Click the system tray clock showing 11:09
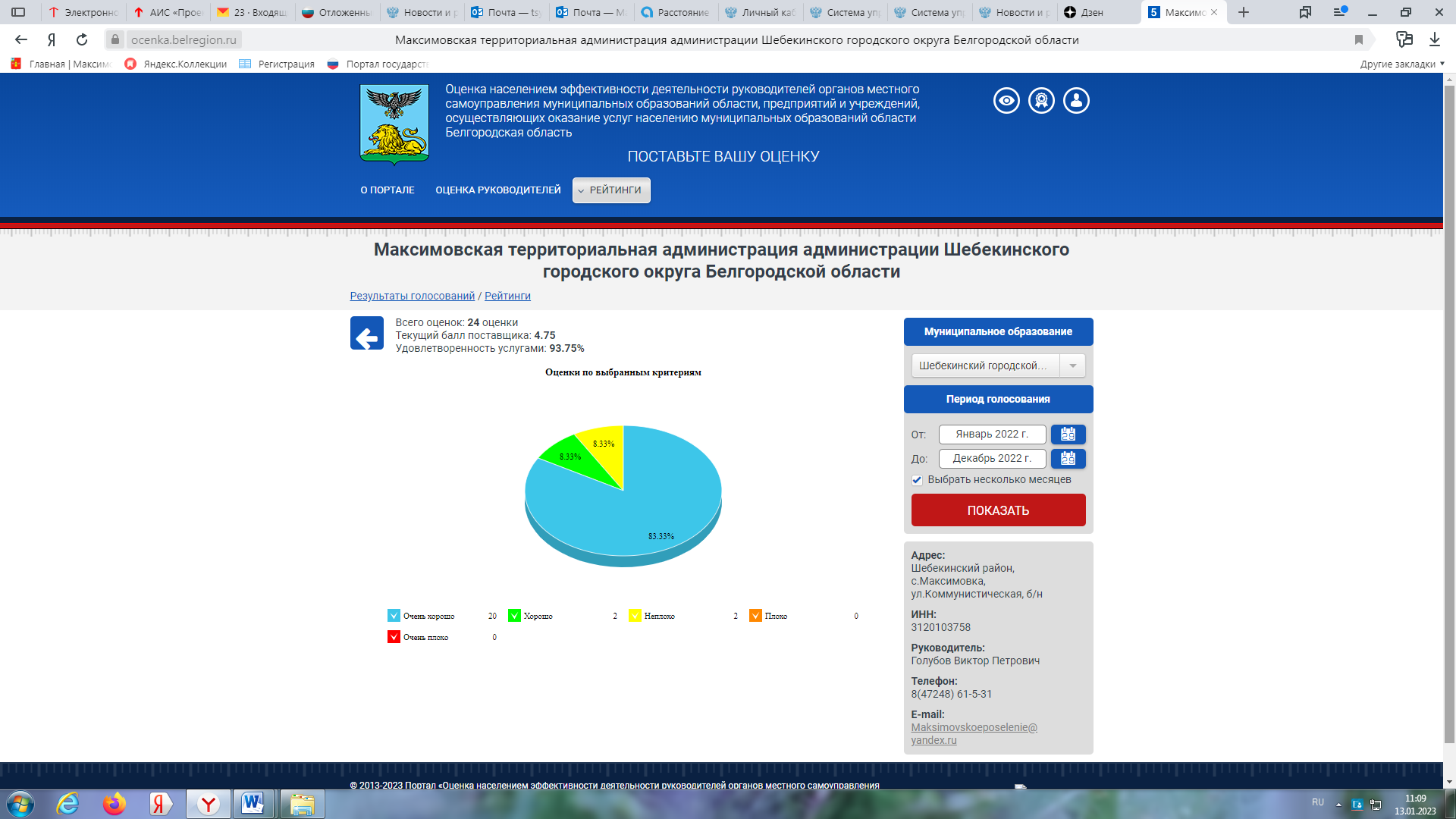Image resolution: width=1456 pixels, height=819 pixels. [x=1415, y=805]
